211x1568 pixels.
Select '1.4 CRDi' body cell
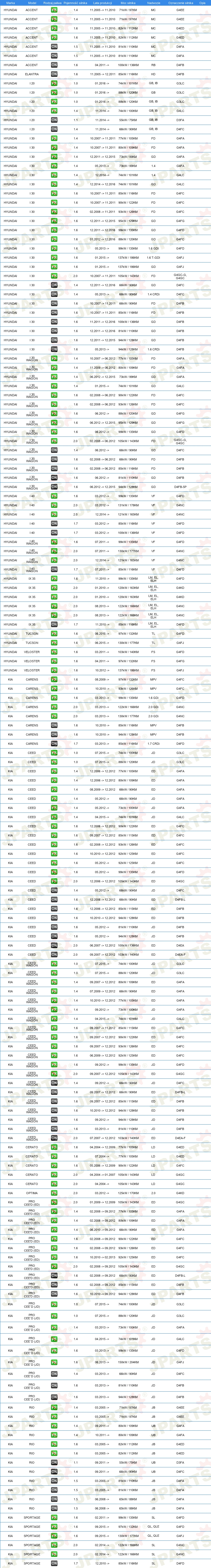click(x=153, y=294)
